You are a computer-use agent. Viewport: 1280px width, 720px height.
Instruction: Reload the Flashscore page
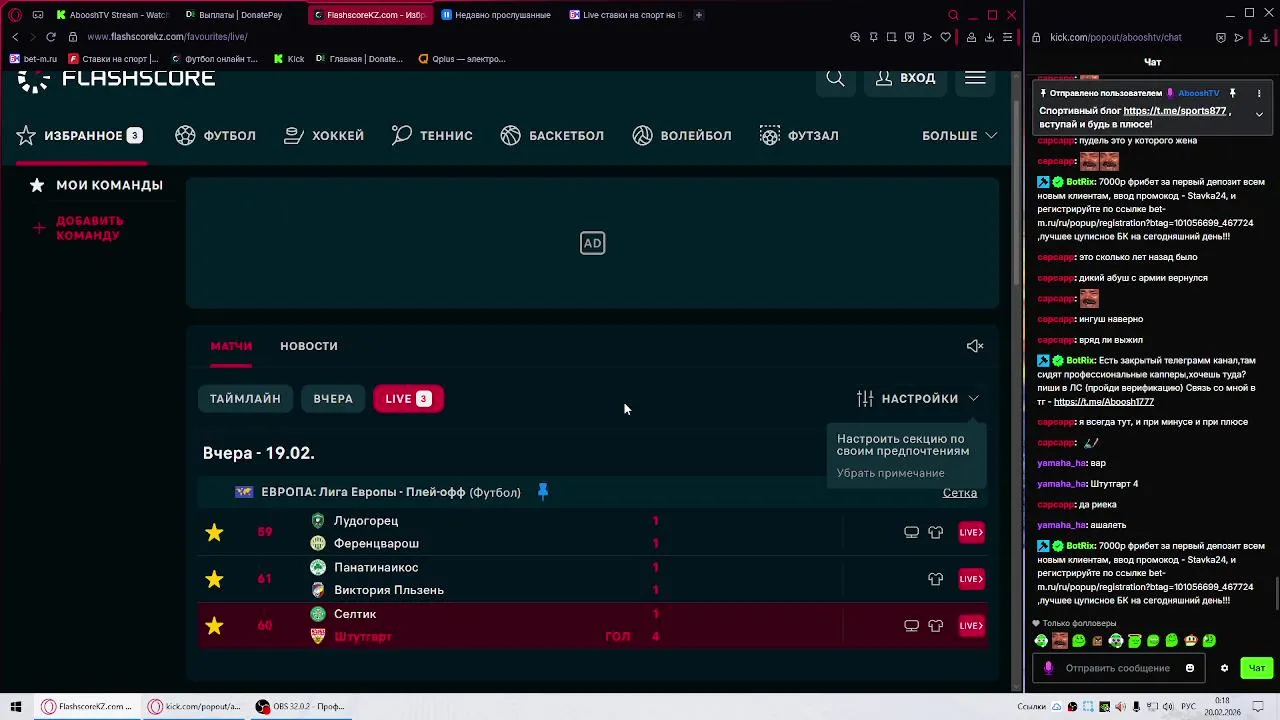[50, 37]
